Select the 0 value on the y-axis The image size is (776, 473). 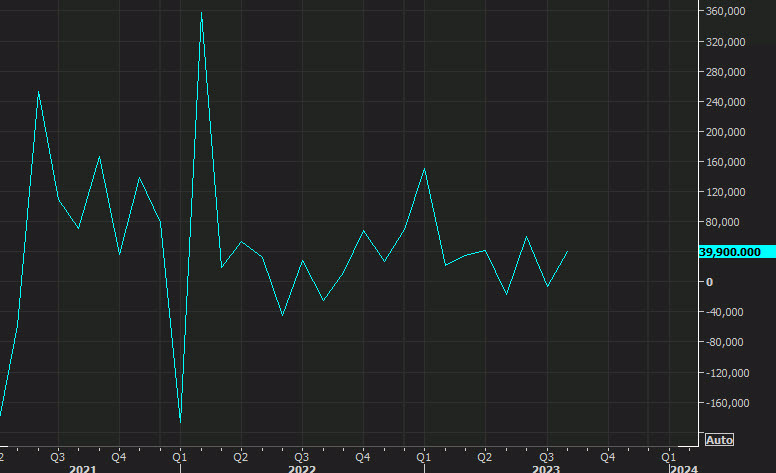pos(709,282)
